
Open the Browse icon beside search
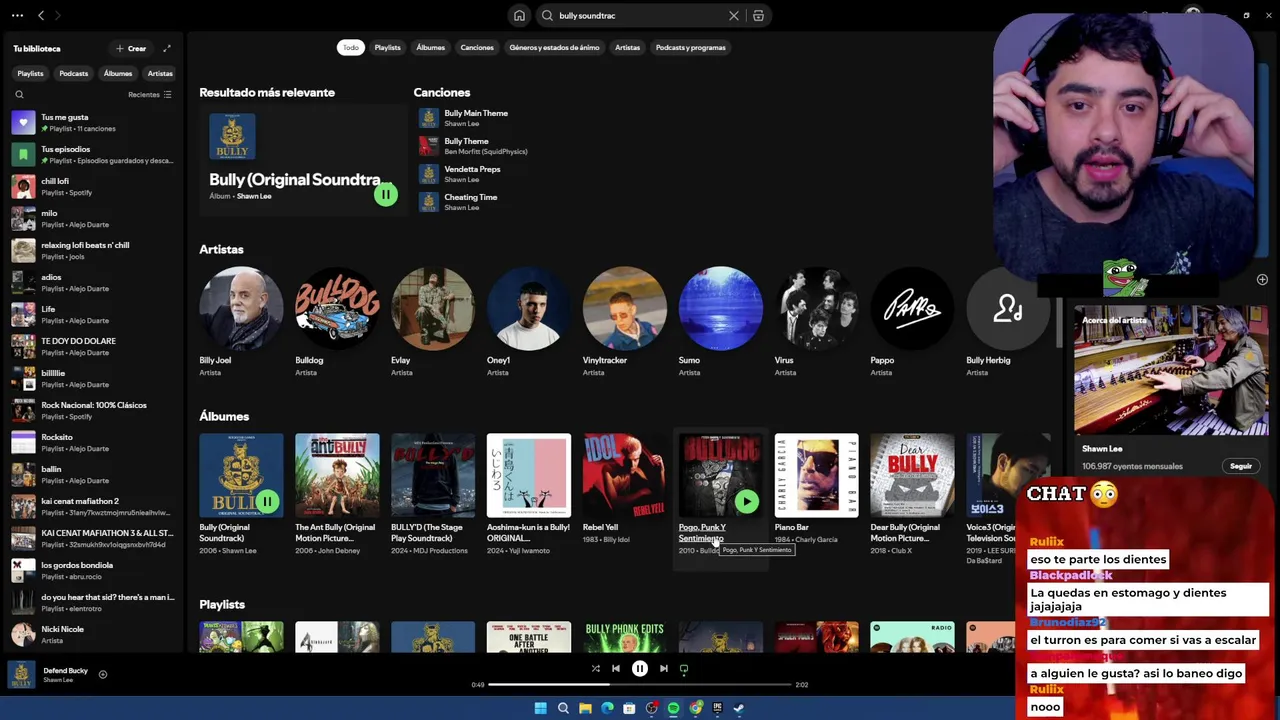758,15
